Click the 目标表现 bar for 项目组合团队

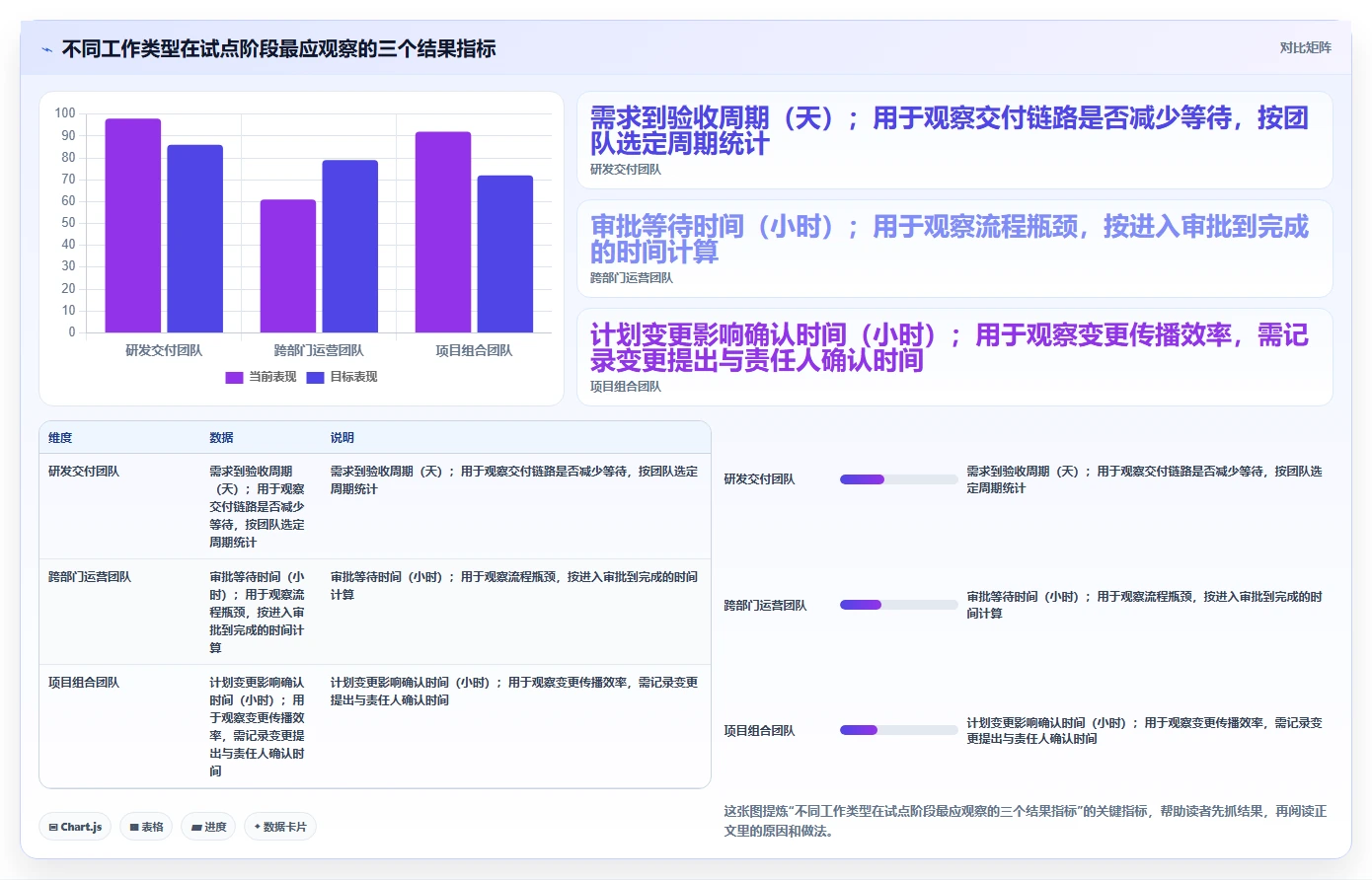tap(505, 254)
